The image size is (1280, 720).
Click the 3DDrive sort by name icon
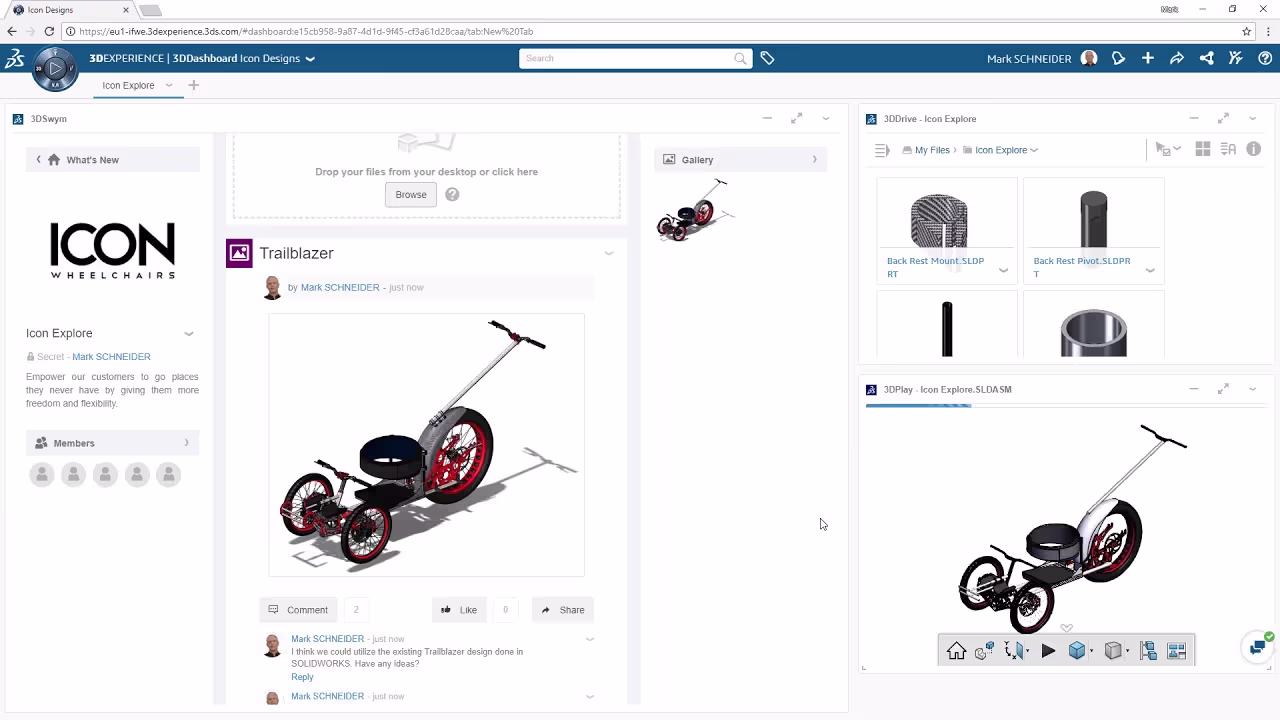(1228, 149)
